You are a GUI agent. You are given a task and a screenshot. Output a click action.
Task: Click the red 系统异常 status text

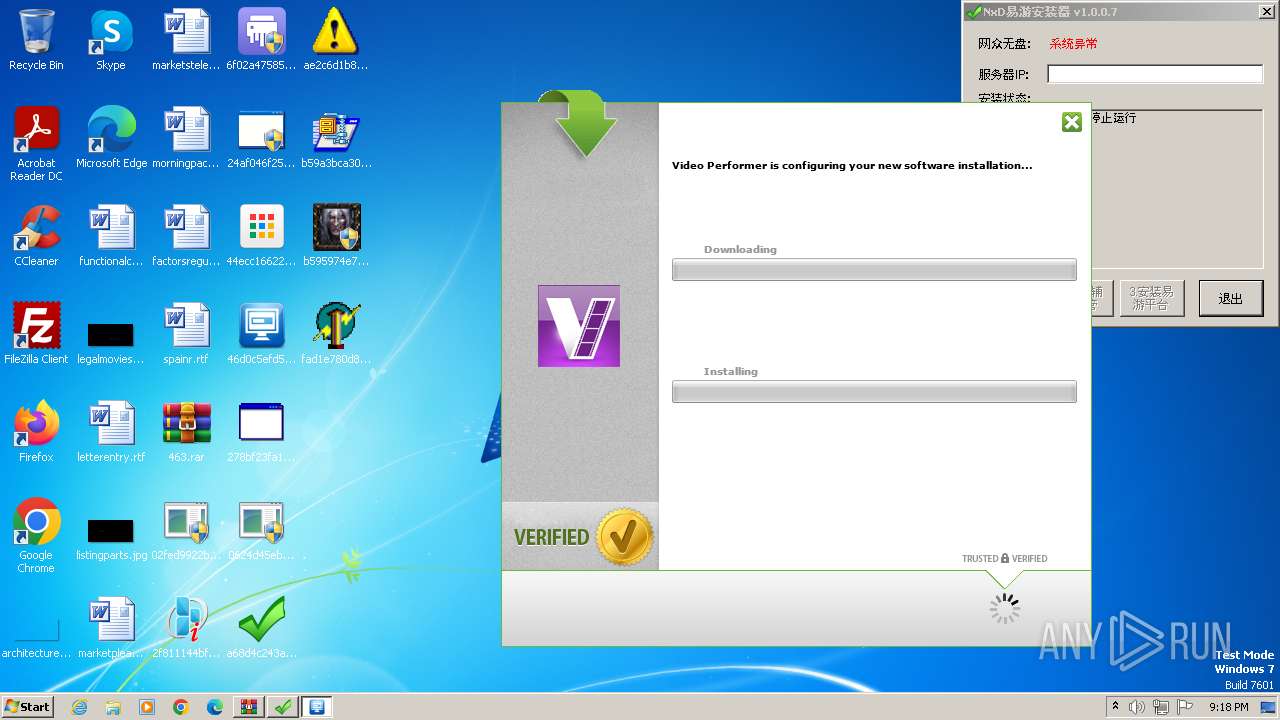[x=1073, y=44]
